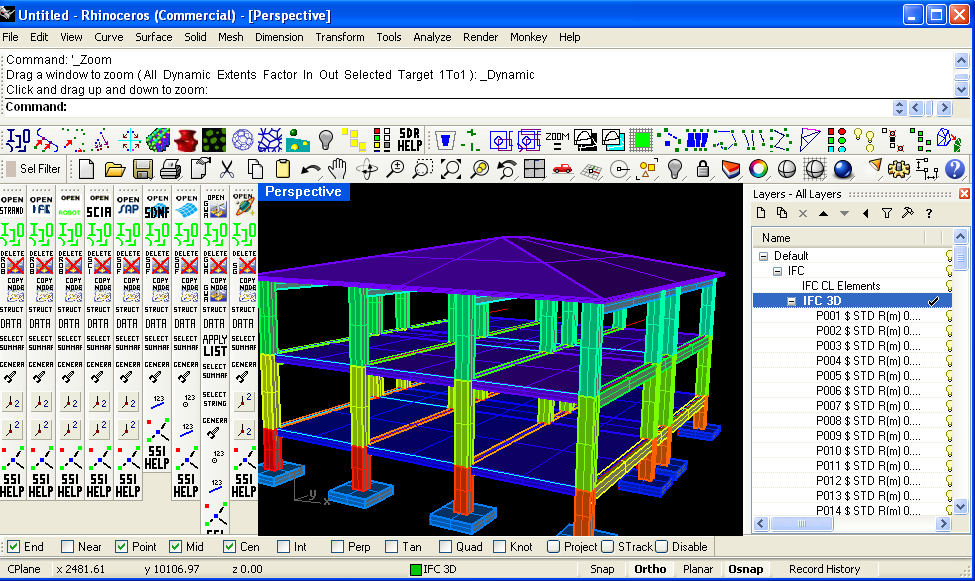Click the APPLY LIST icon
Screen dimensions: 975x581
coord(215,345)
